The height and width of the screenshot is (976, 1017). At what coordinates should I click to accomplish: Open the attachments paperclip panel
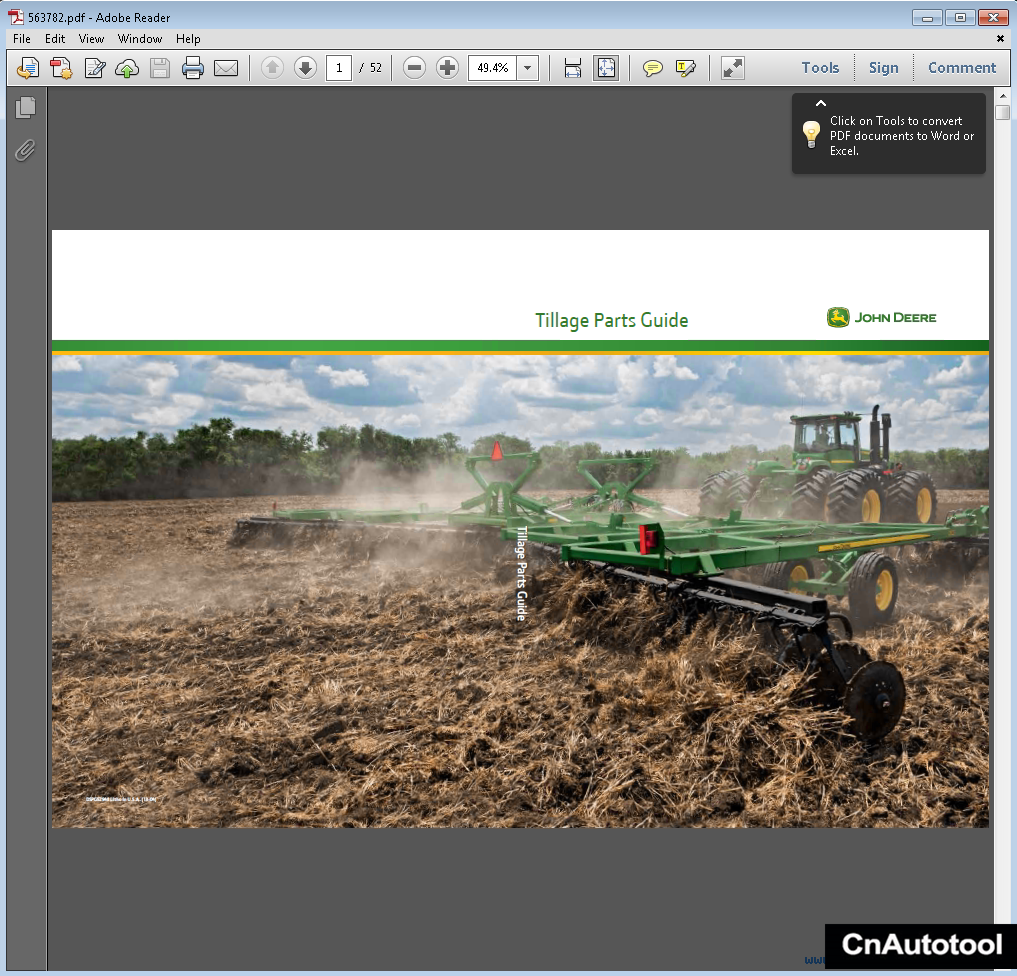(25, 150)
